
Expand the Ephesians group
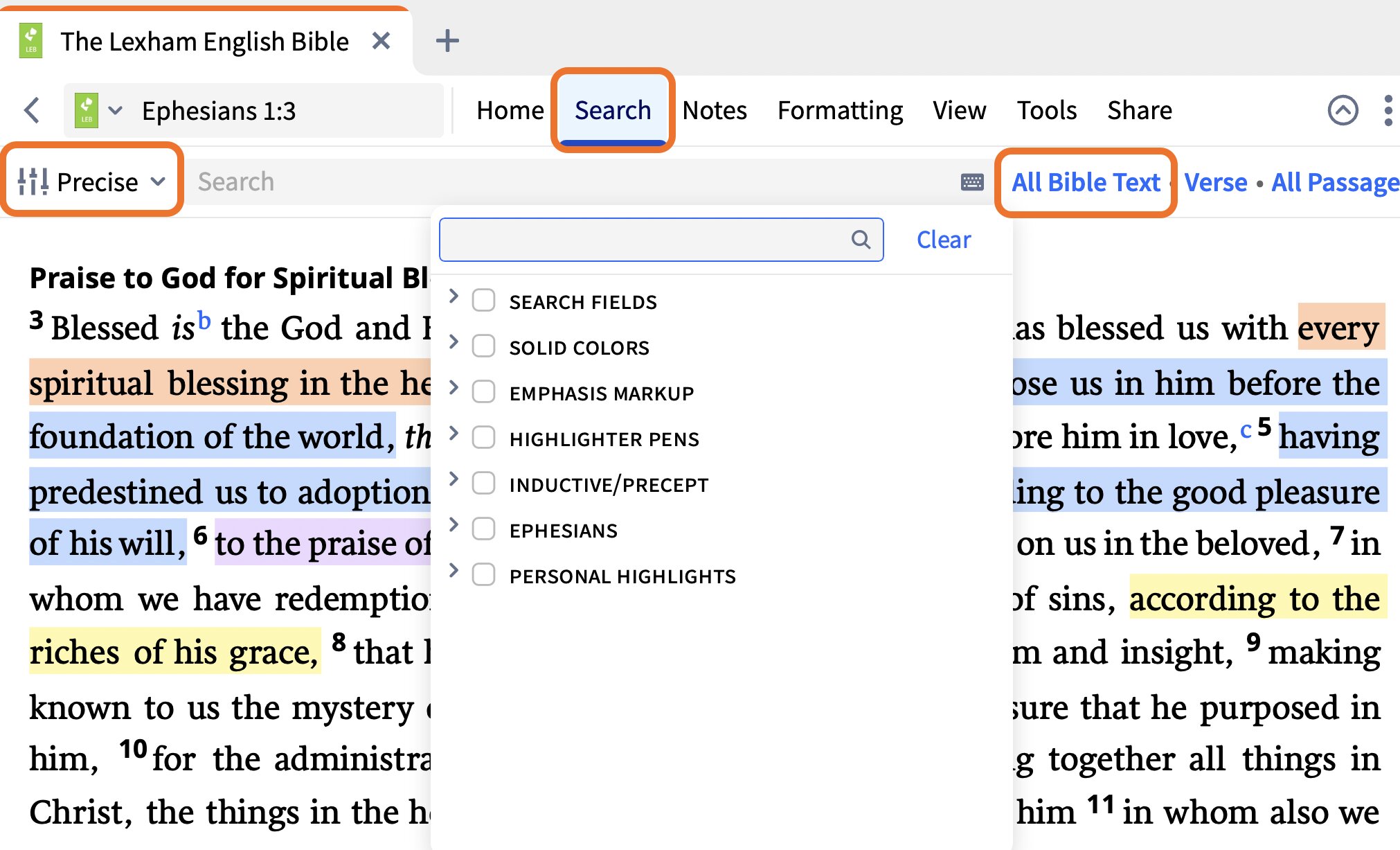(454, 525)
